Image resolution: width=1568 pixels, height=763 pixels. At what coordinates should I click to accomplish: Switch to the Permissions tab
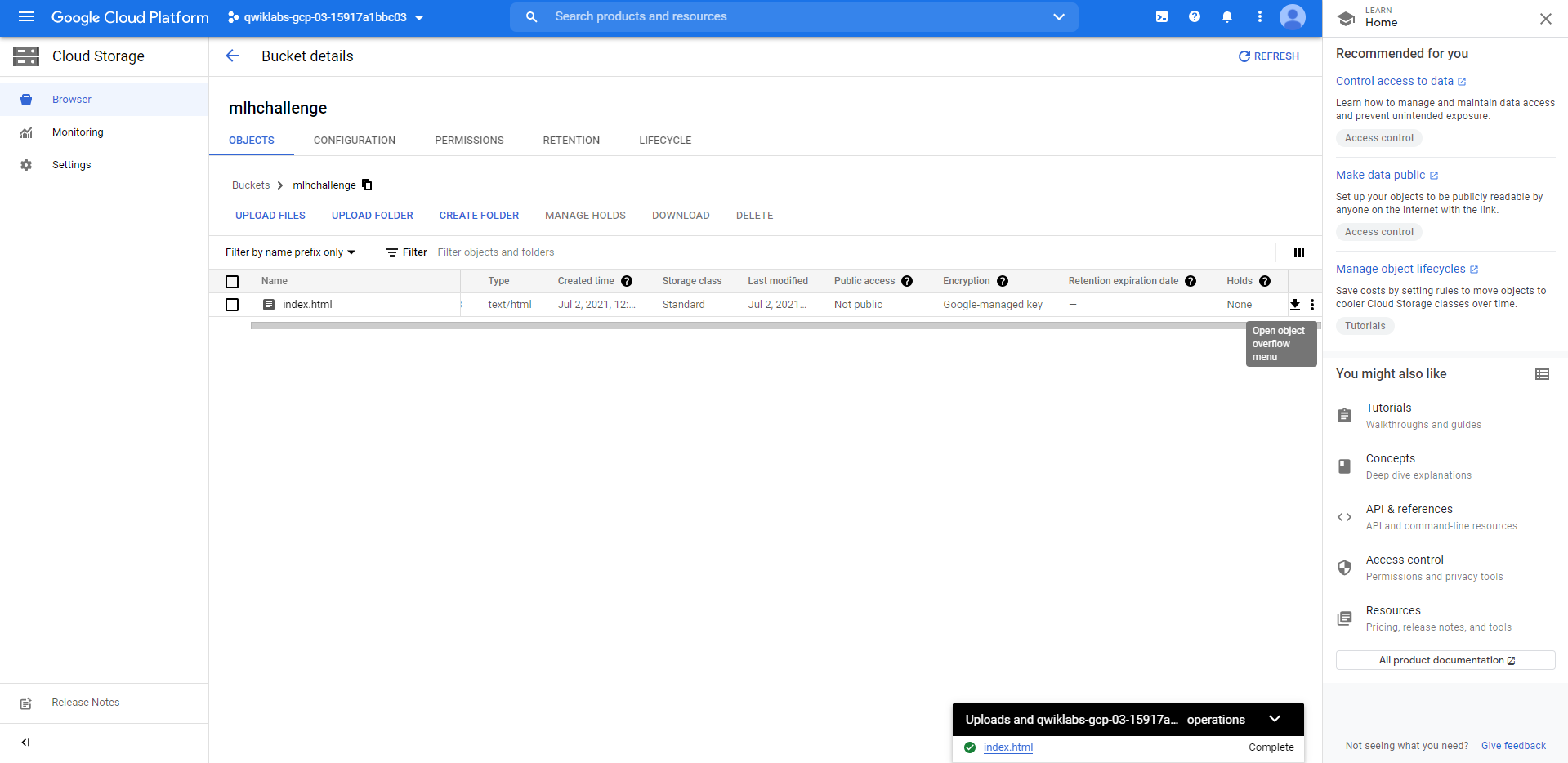click(469, 141)
